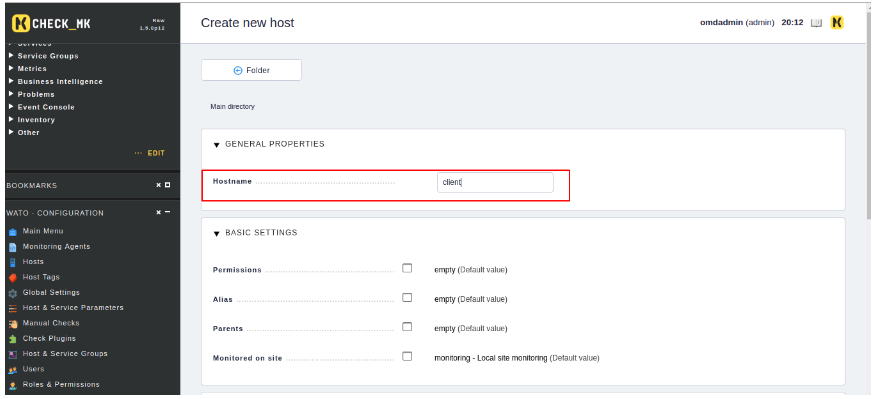Maximize the Bookmarks snapin square icon
The width and height of the screenshot is (878, 399).
click(x=167, y=185)
